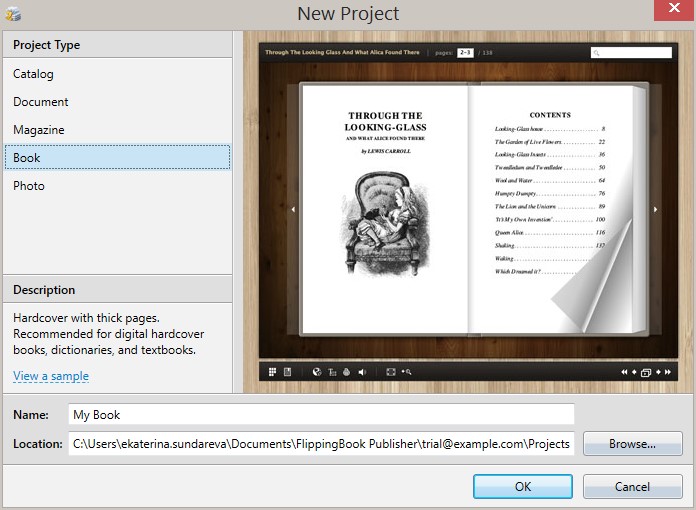Click the curled page corner of the book
Image resolution: width=696 pixels, height=510 pixels.
593,281
